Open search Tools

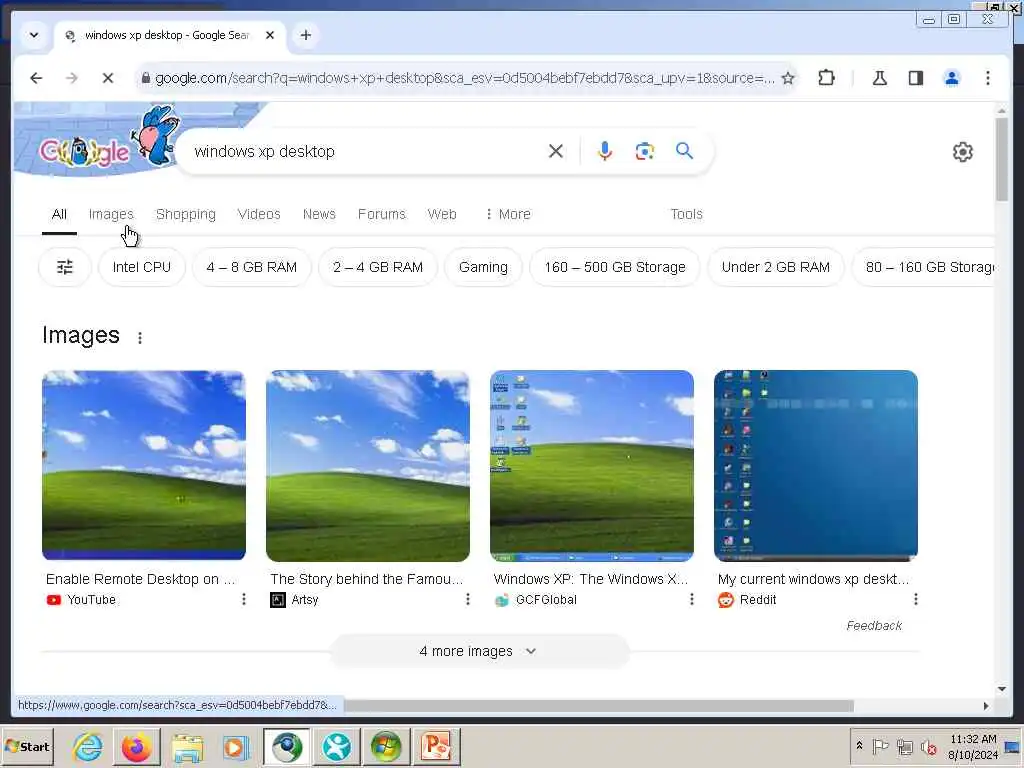[686, 214]
